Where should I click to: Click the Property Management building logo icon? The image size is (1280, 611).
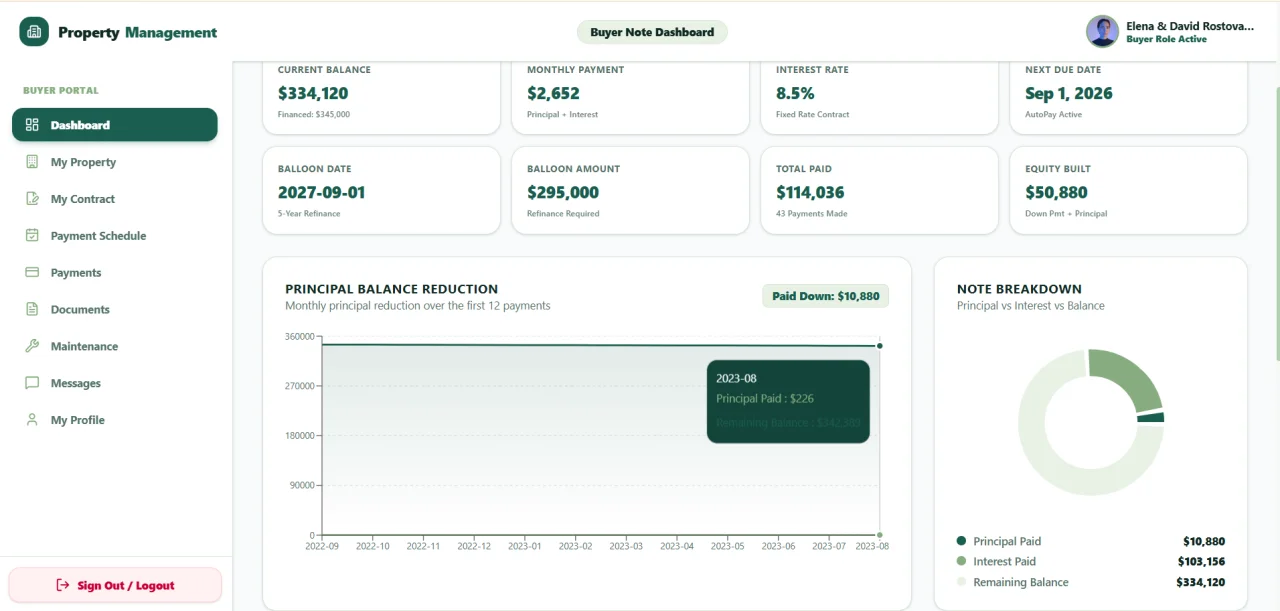34,32
